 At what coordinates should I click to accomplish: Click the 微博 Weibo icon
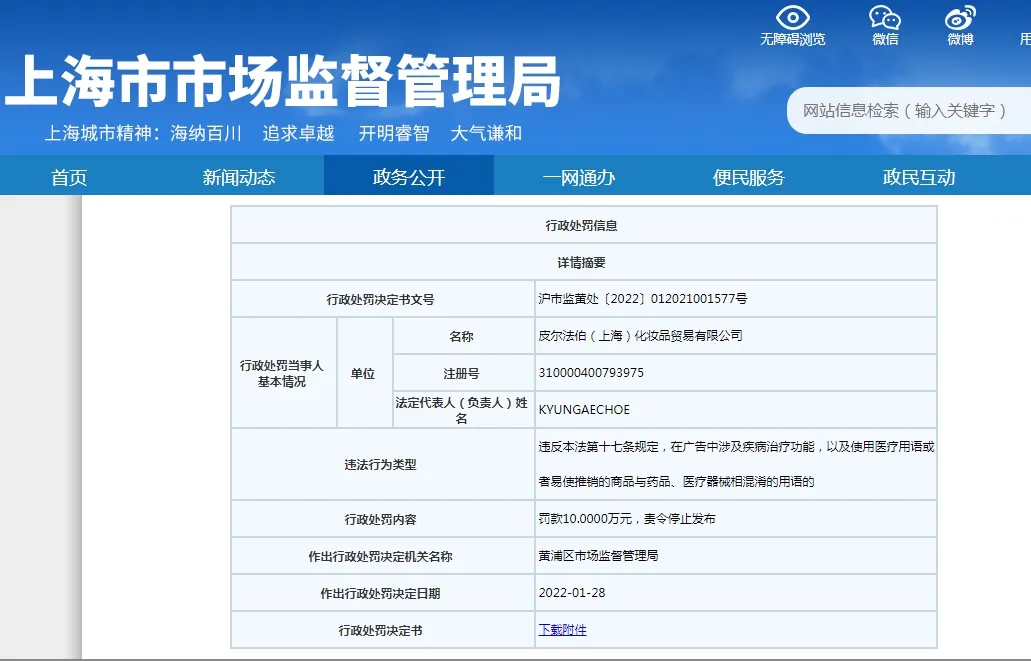960,17
